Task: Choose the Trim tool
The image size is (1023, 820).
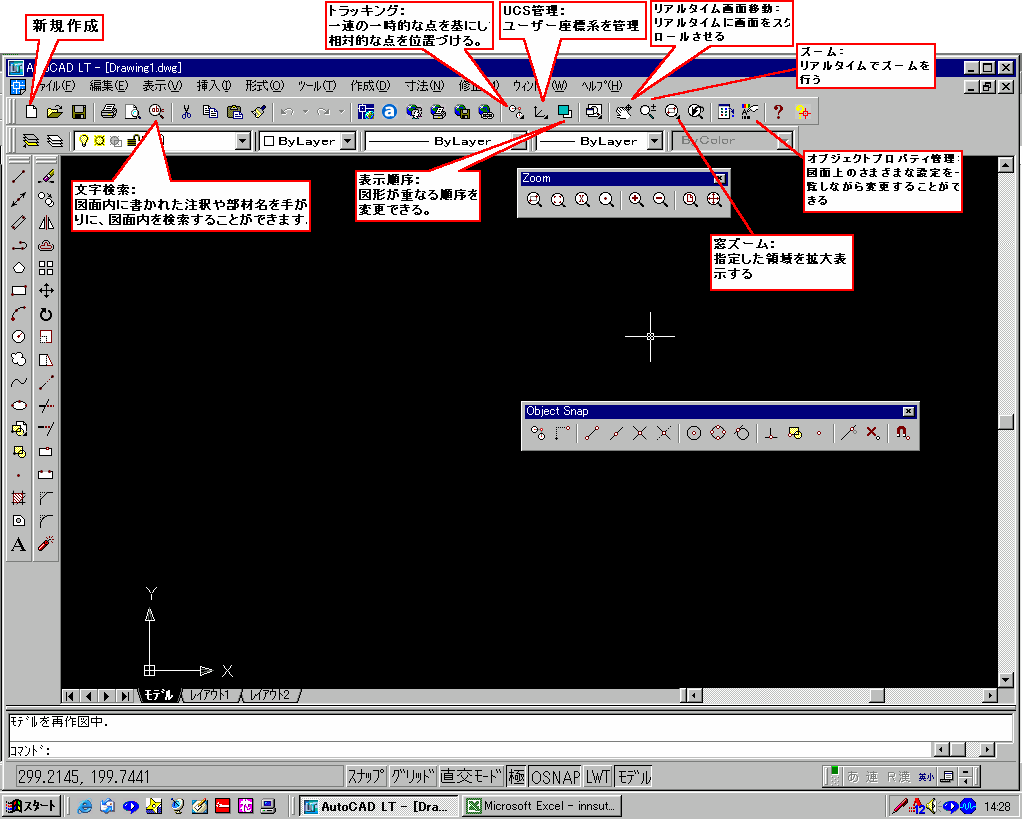Action: 46,406
